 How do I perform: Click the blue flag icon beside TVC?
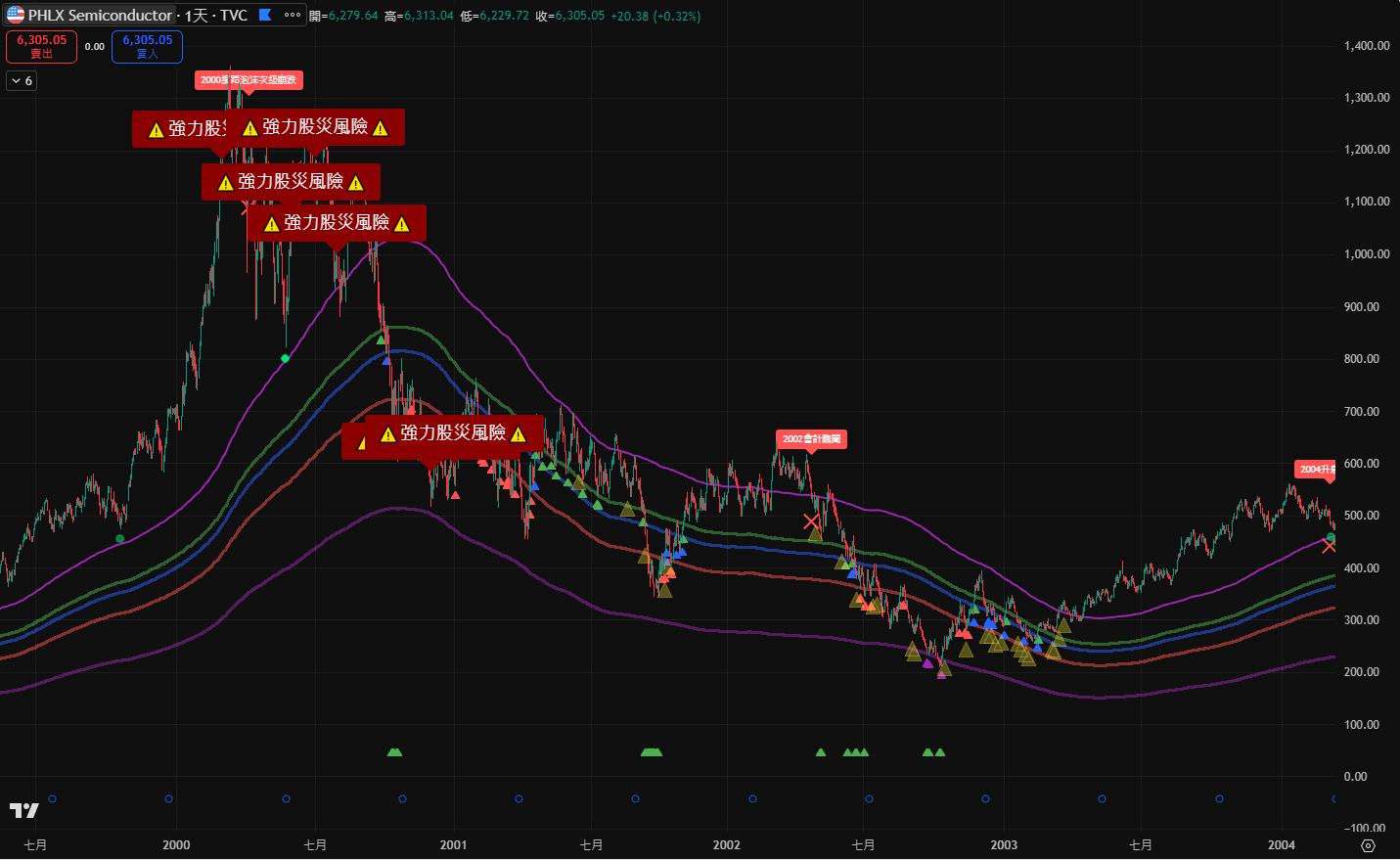[x=264, y=15]
